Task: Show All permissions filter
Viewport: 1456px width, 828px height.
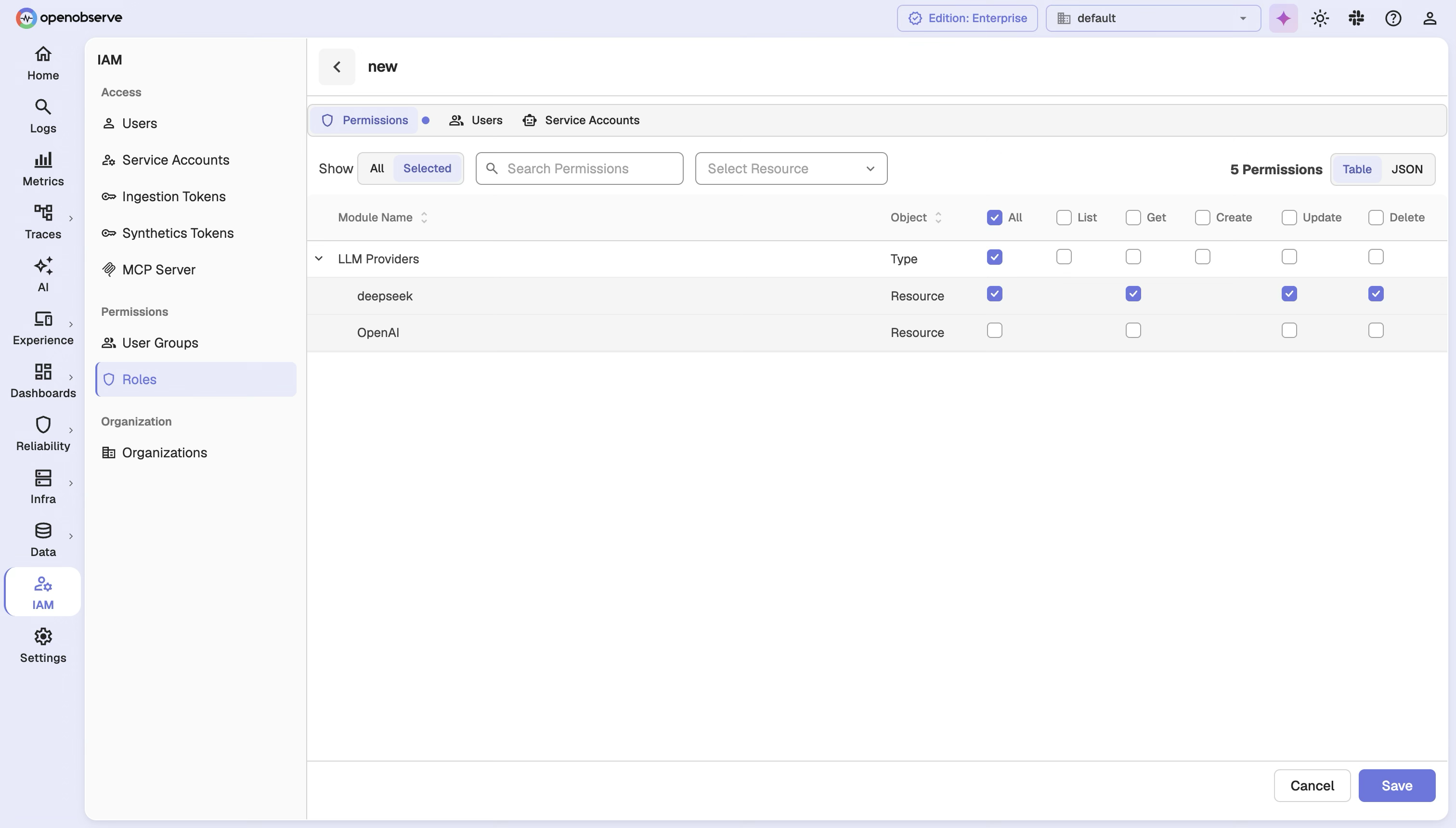Action: pyautogui.click(x=377, y=168)
